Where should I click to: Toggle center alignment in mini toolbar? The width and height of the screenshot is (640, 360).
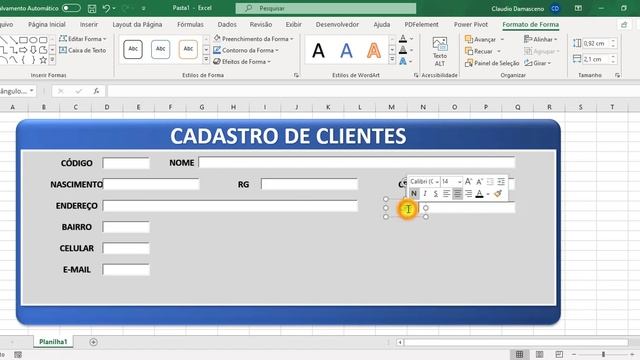click(458, 193)
